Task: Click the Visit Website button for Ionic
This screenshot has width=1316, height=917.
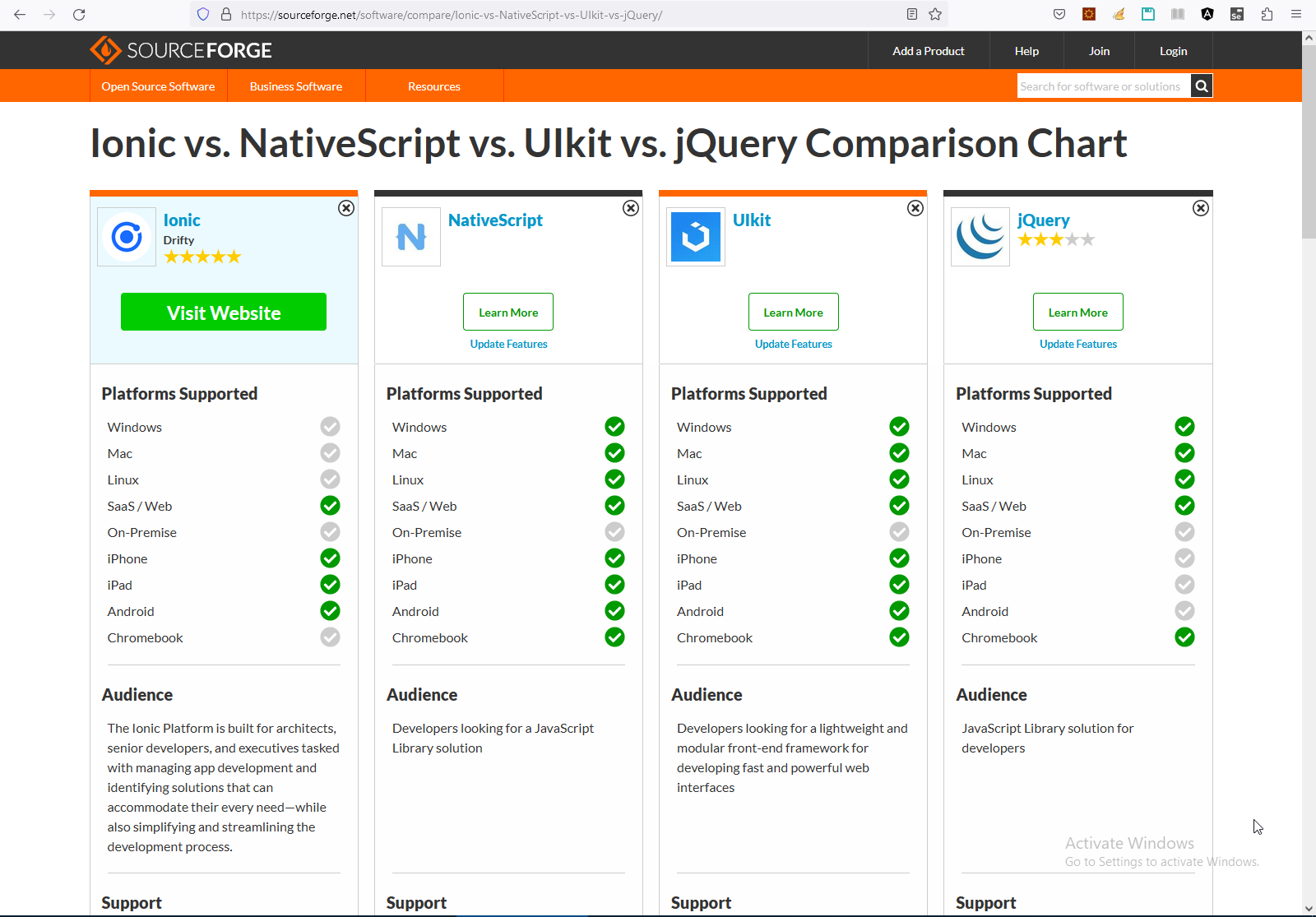Action: tap(224, 312)
